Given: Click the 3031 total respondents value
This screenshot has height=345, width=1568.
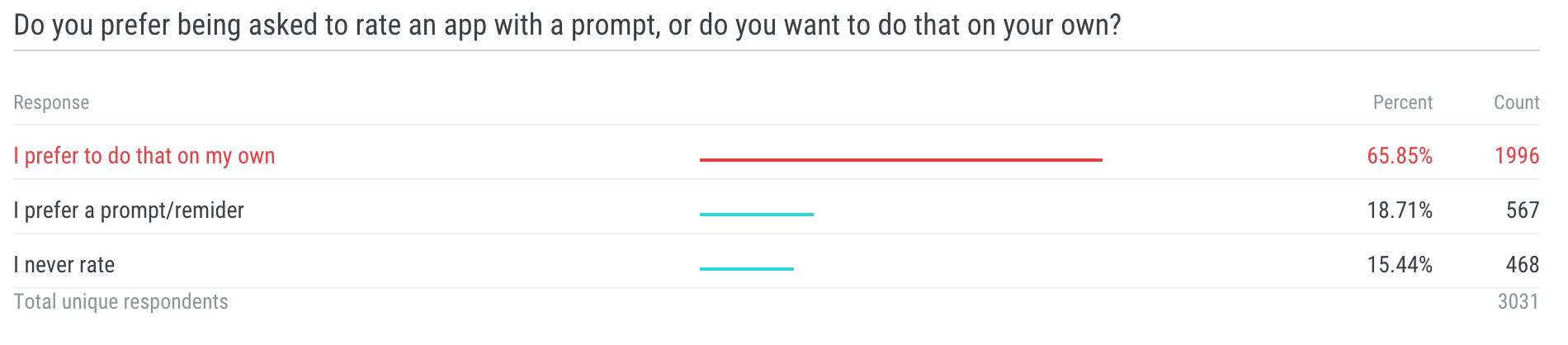Looking at the screenshot, I should [1518, 302].
